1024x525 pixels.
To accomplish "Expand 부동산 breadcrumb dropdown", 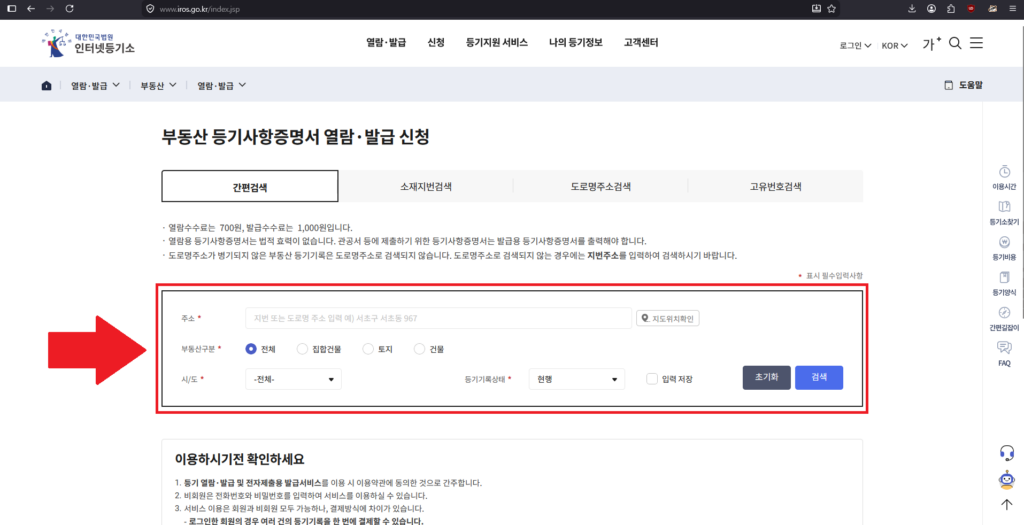I will point(159,86).
